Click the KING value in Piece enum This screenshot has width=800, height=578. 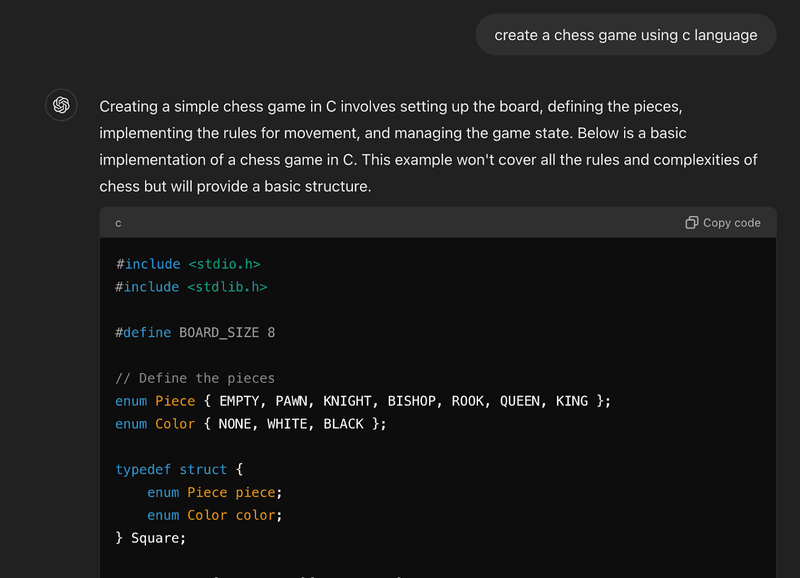pos(571,401)
